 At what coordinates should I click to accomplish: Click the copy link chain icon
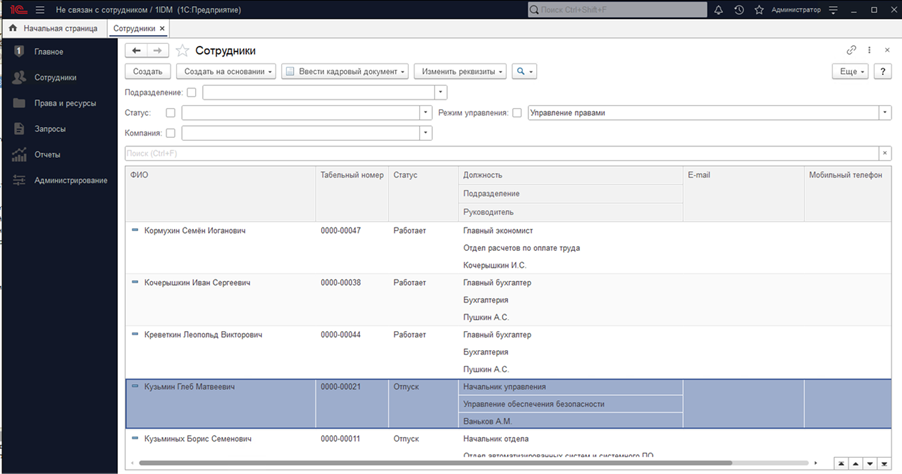(851, 50)
